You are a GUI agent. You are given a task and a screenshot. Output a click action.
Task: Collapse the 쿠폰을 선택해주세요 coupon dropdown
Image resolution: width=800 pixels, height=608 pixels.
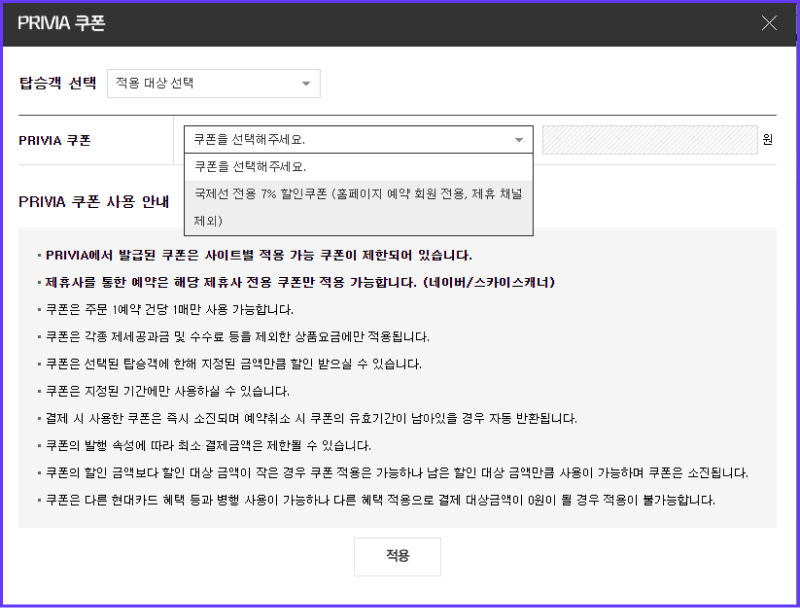[359, 139]
